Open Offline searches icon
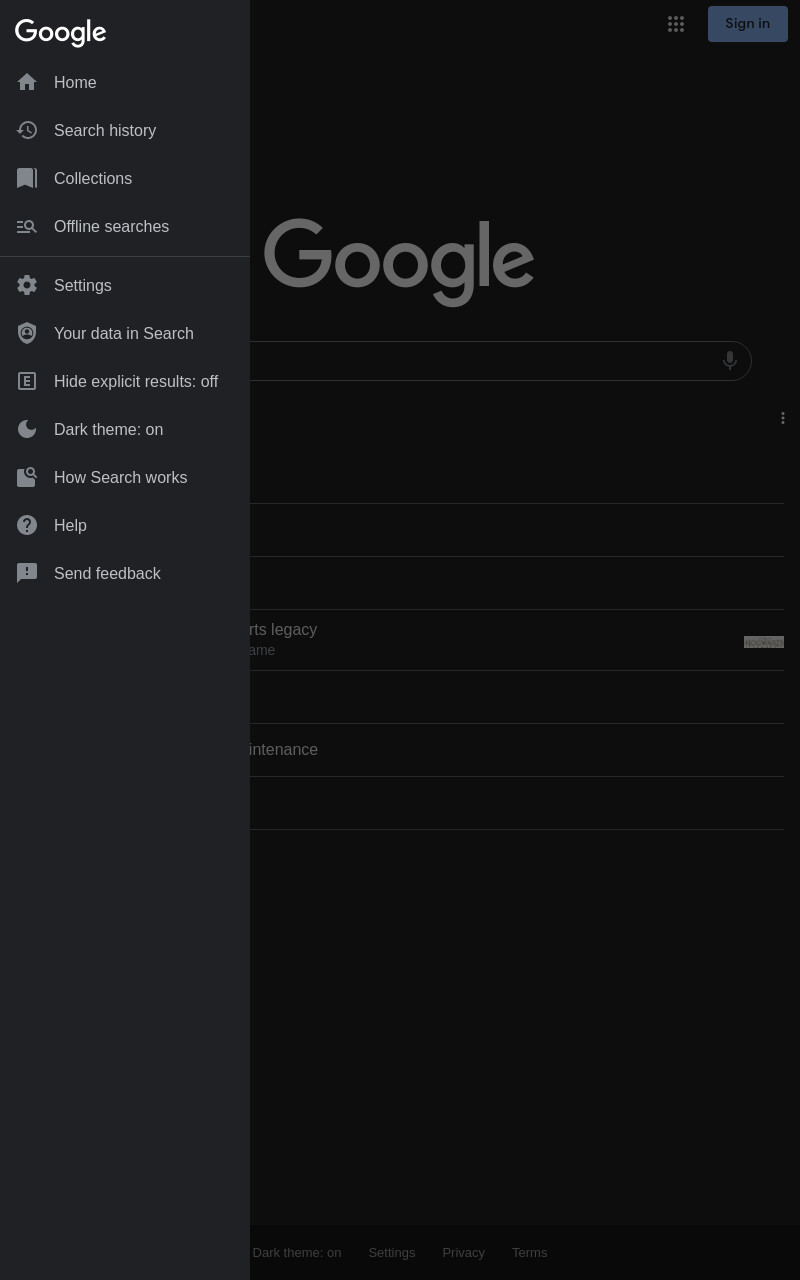Image resolution: width=800 pixels, height=1280 pixels. pos(27,226)
